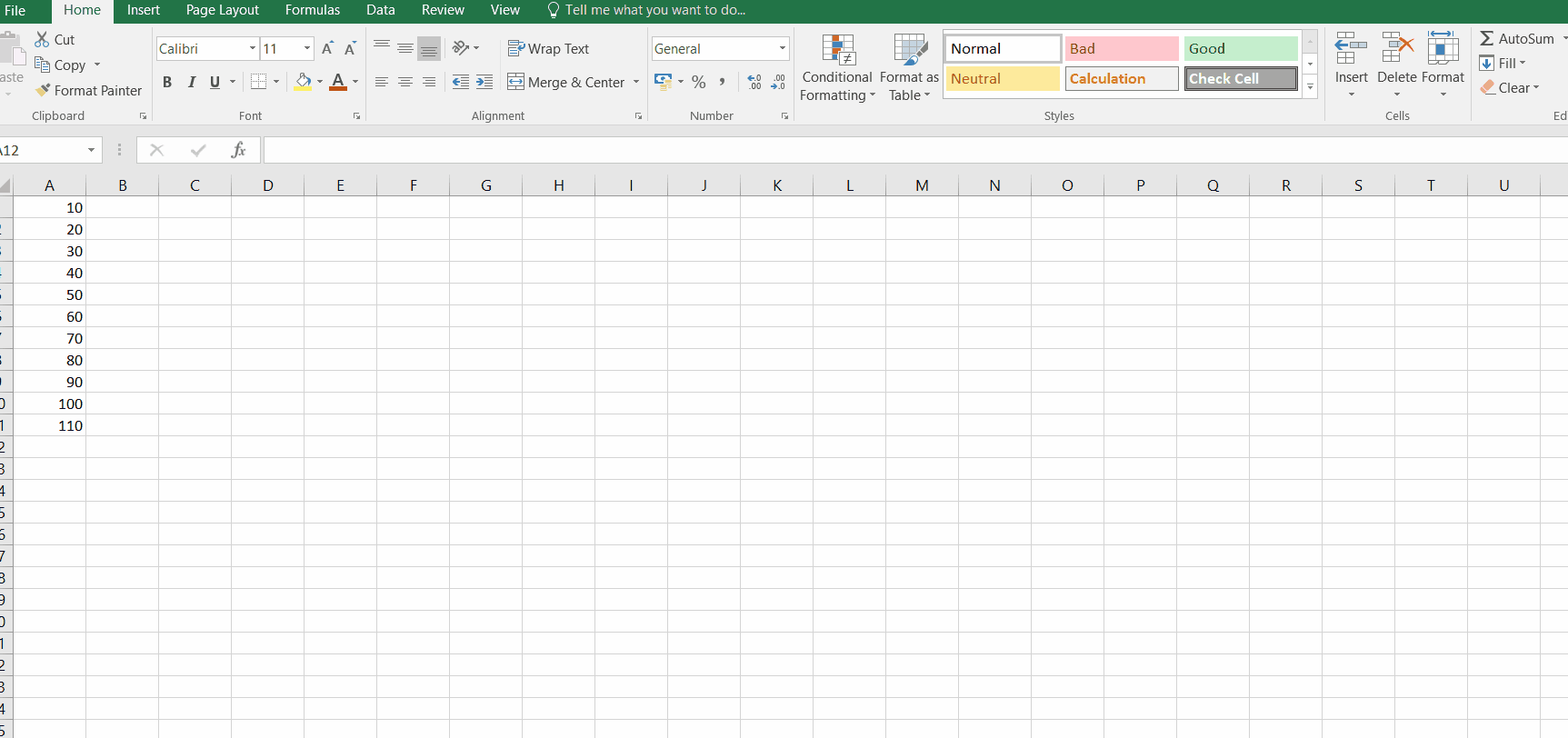Switch to the Data tab

coord(381,10)
